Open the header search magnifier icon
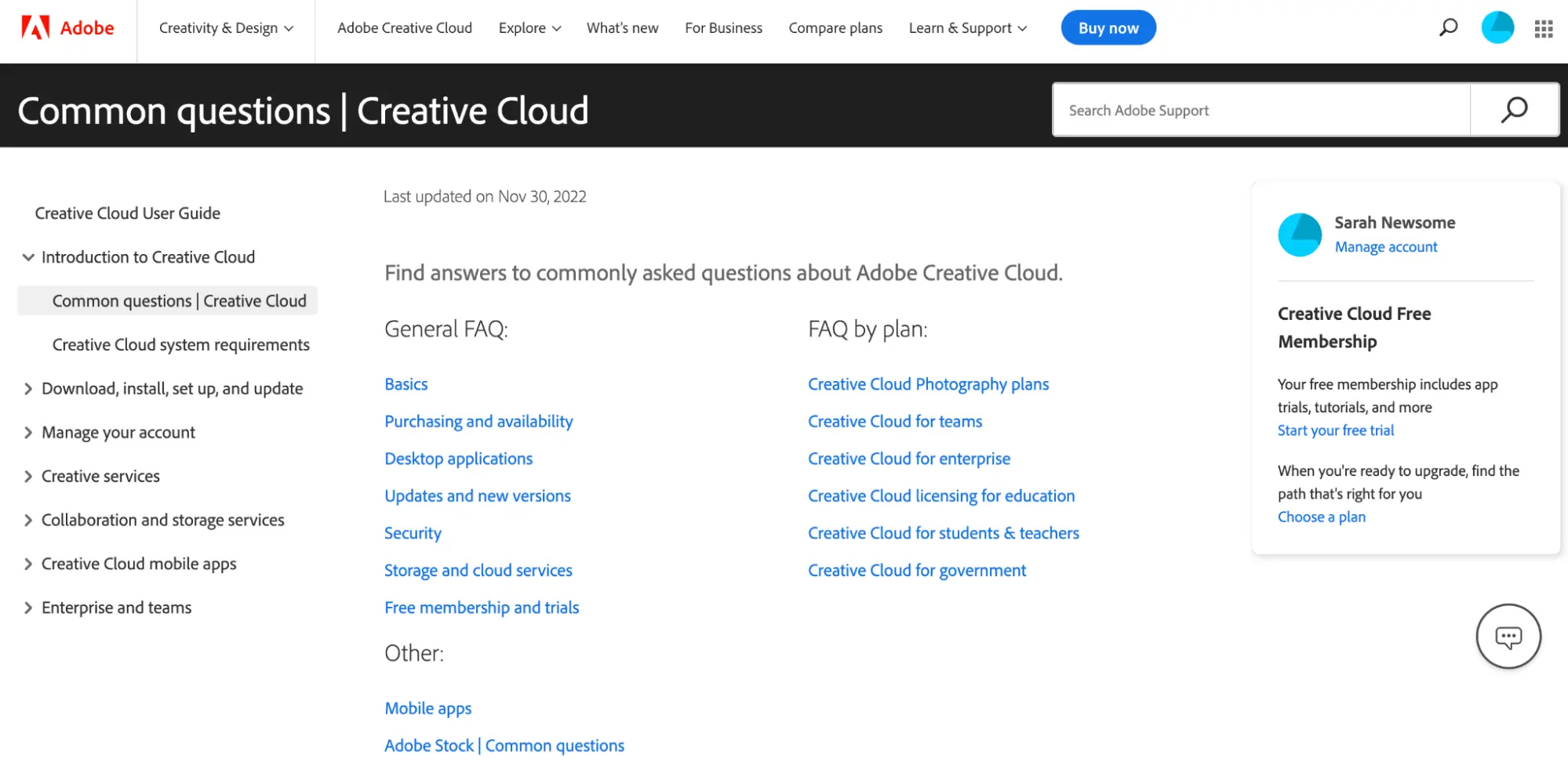This screenshot has height=766, width=1568. [1448, 28]
